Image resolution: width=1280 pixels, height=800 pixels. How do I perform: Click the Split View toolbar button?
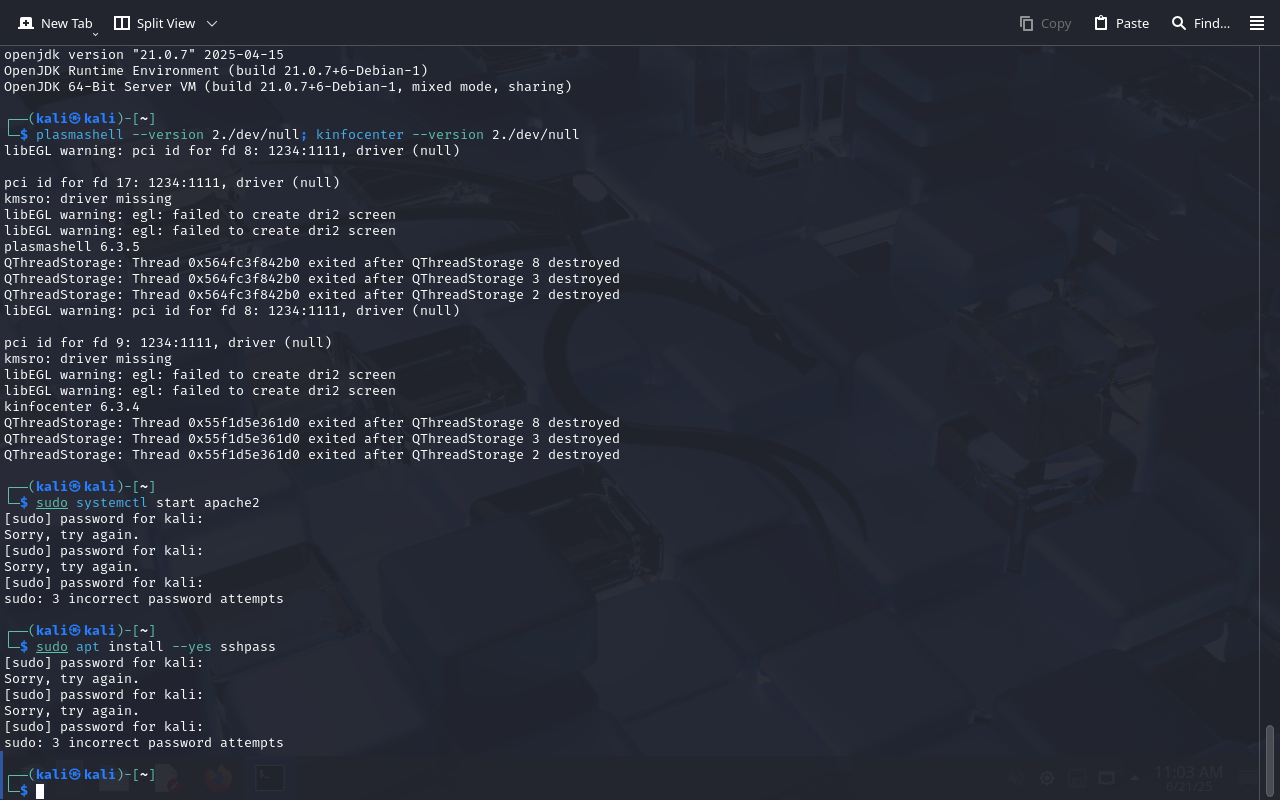154,23
